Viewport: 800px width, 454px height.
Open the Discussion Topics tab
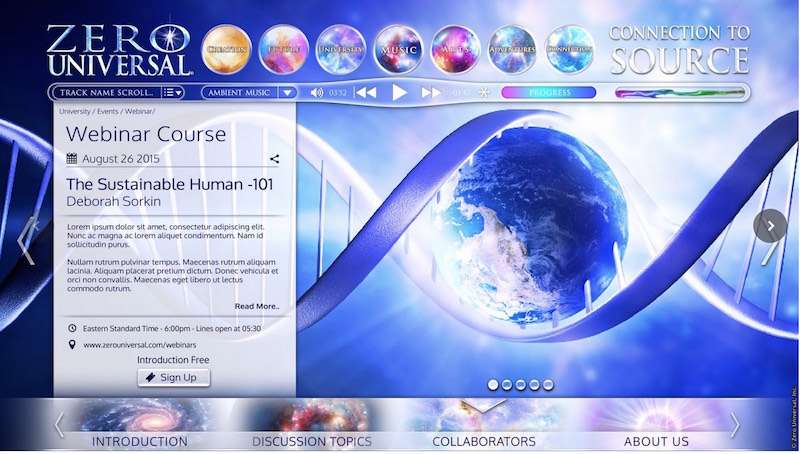[312, 441]
